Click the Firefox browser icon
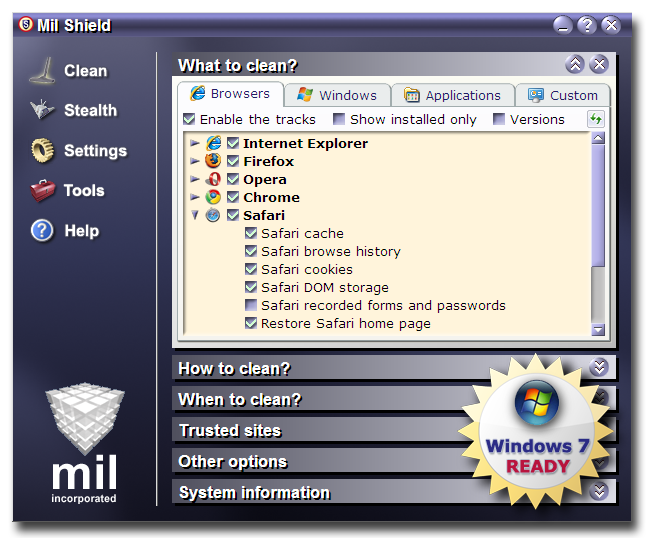Screen dimensions: 650x538 (x=213, y=161)
